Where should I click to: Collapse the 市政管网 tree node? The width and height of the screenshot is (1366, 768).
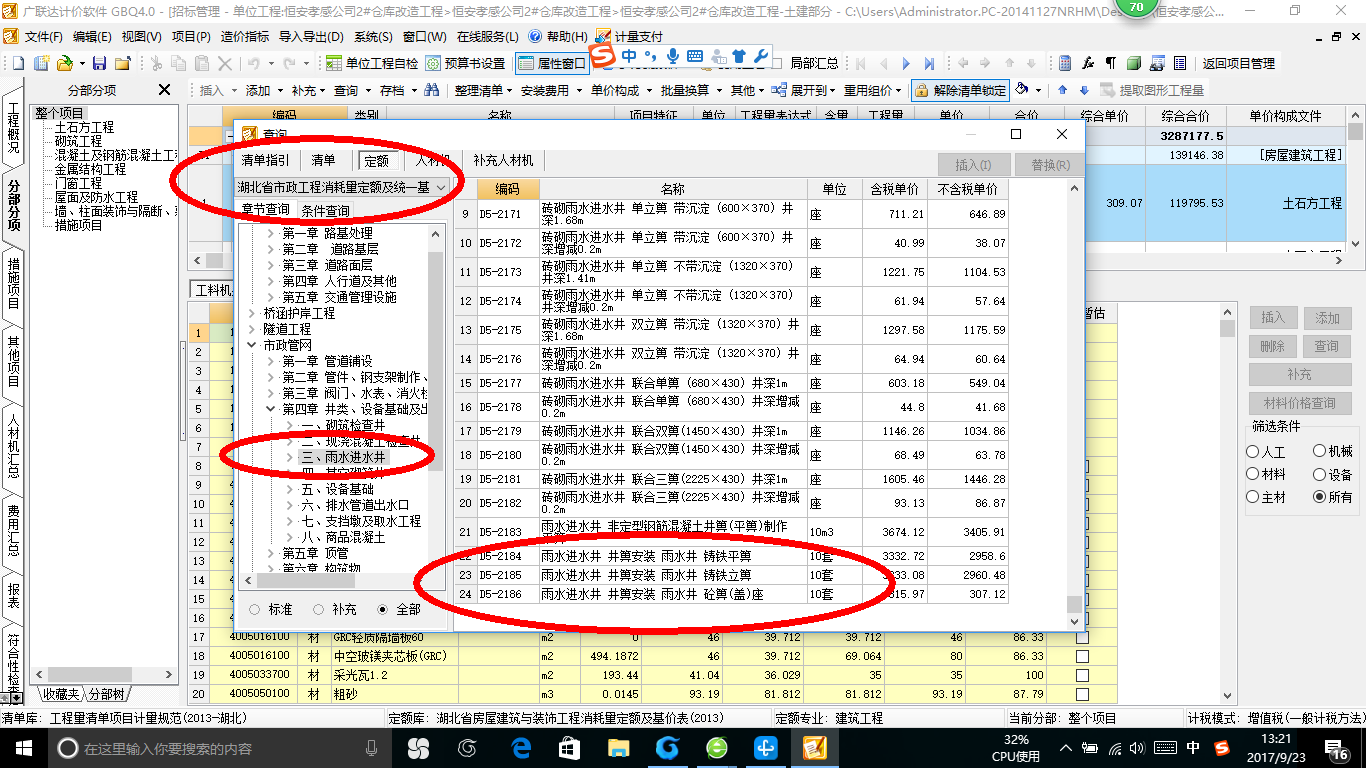251,345
